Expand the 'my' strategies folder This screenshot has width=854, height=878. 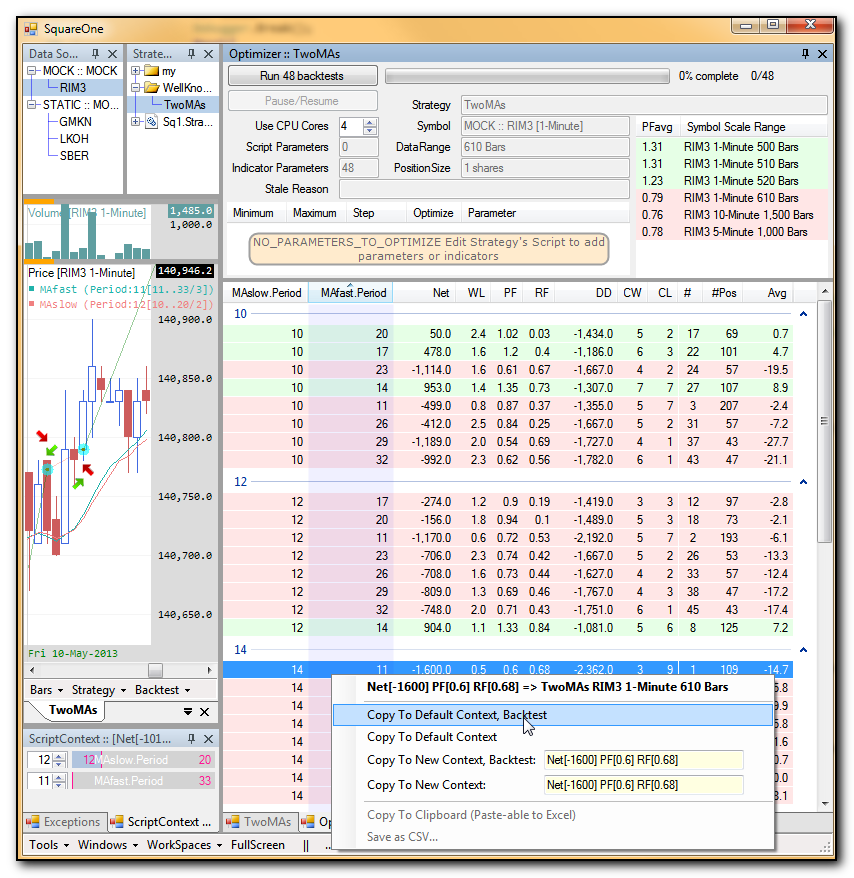coord(136,71)
